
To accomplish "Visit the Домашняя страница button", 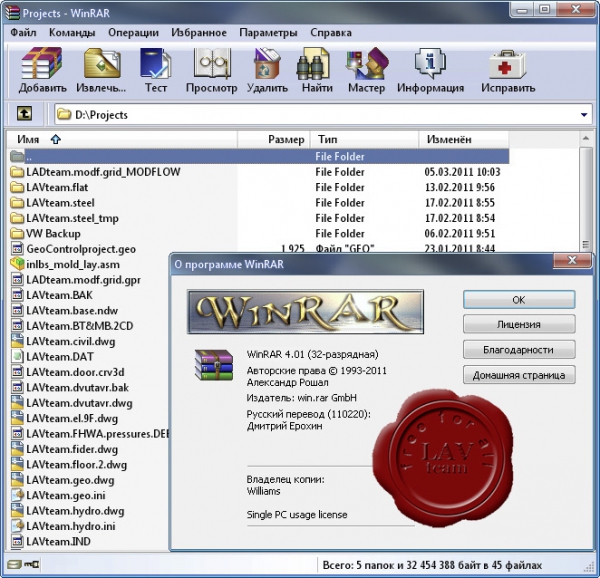I will [x=519, y=375].
